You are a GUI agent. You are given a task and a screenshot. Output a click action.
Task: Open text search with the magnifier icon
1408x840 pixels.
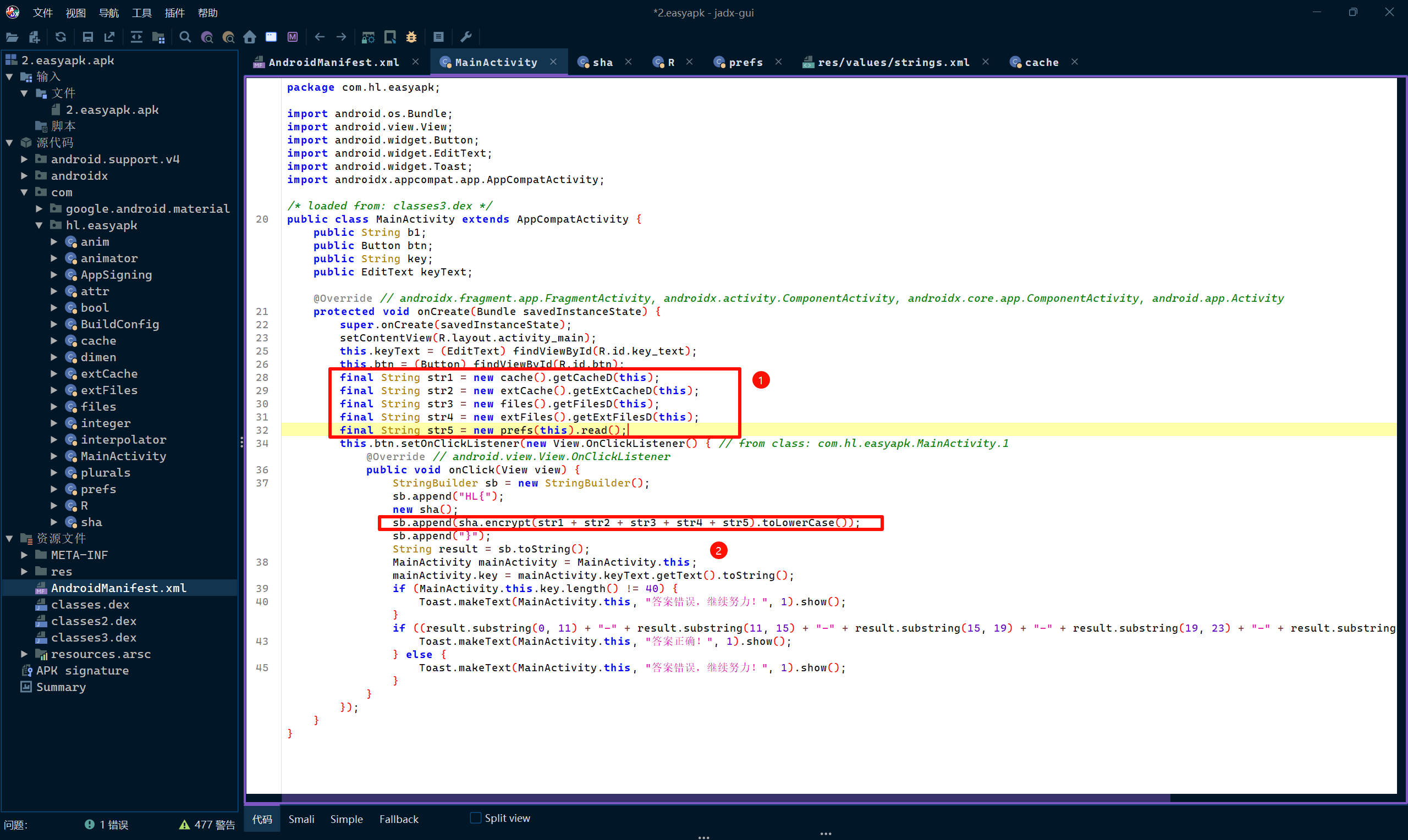coord(185,37)
